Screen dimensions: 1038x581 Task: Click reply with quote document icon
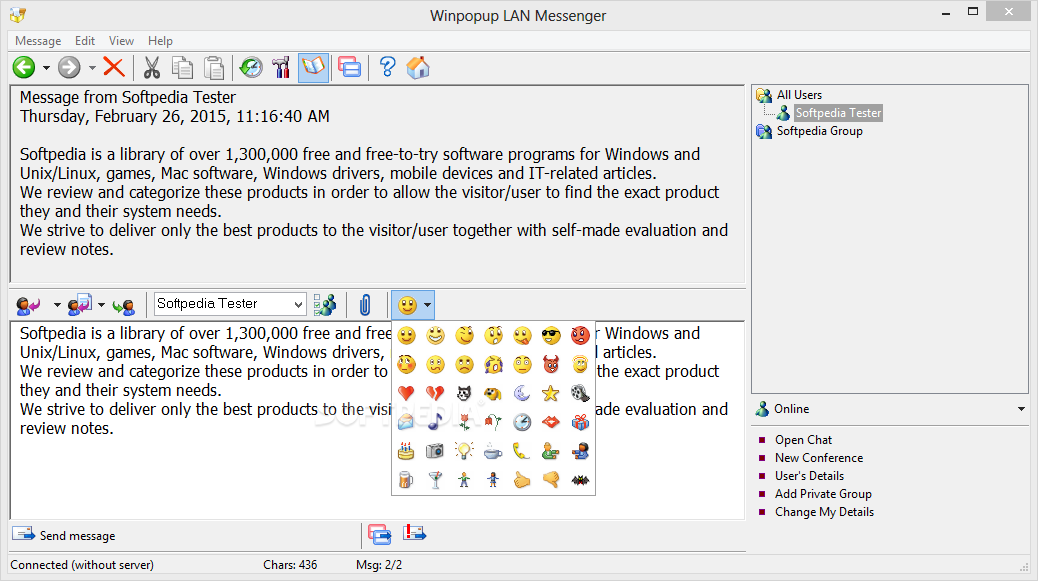tap(80, 305)
